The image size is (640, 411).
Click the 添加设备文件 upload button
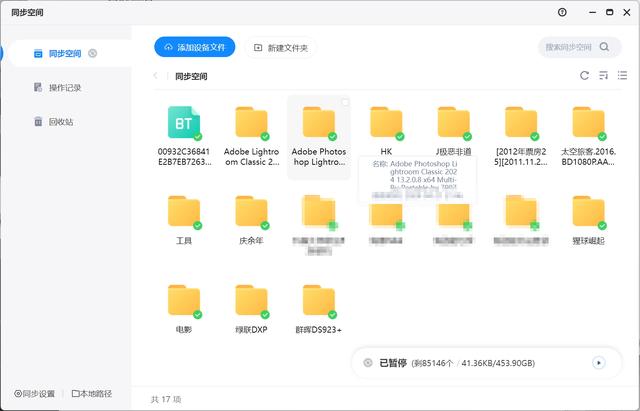(195, 47)
